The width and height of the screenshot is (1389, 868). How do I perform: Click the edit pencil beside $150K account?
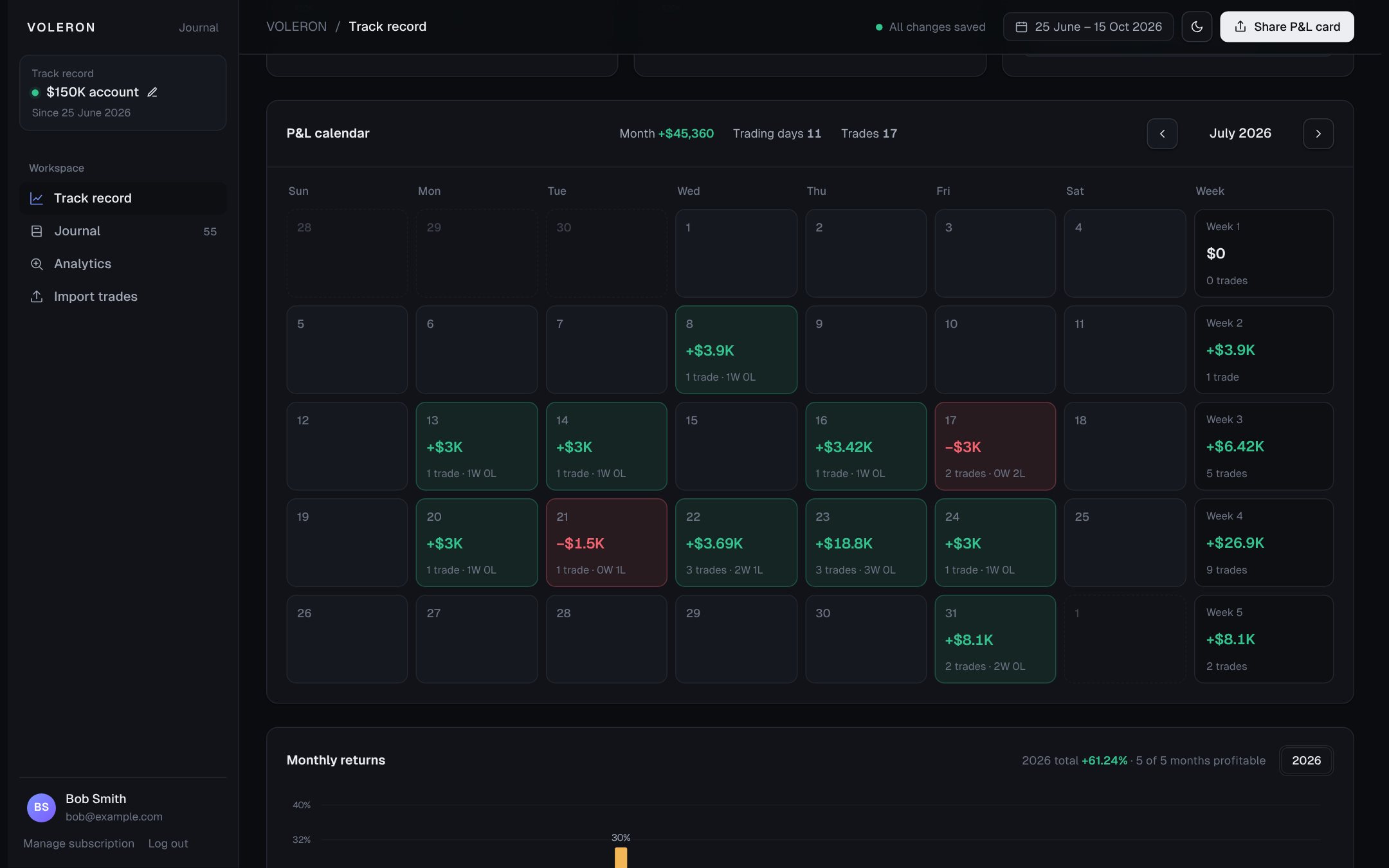coord(152,92)
